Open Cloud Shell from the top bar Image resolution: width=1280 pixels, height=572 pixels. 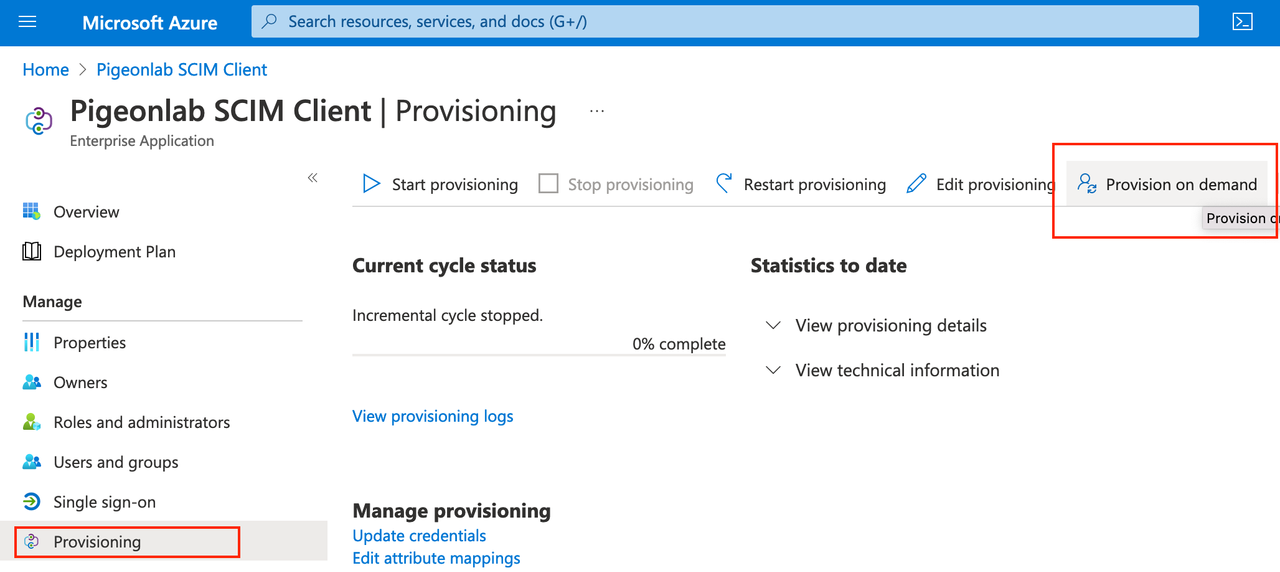pos(1243,22)
